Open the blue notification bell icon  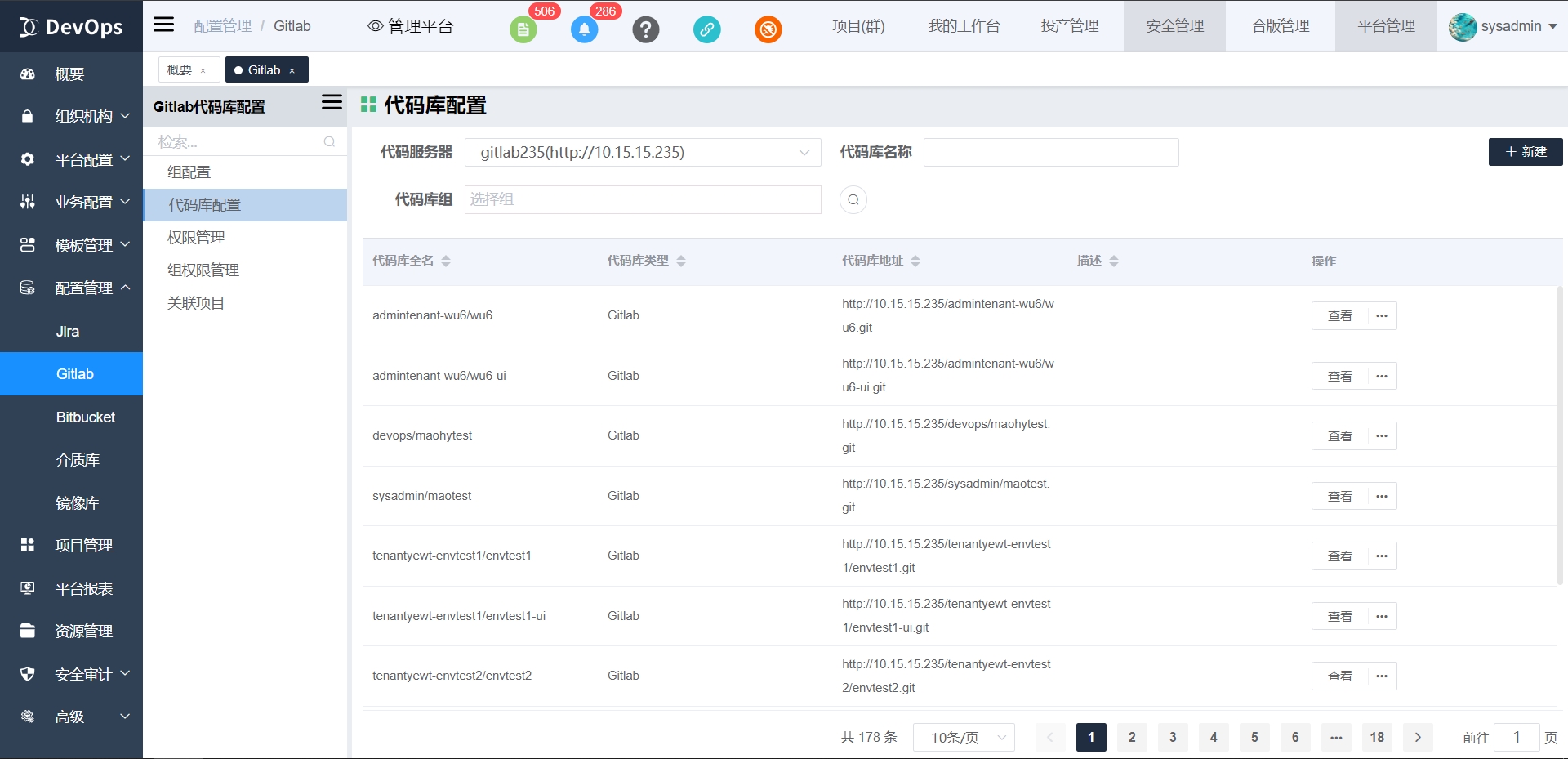tap(584, 30)
